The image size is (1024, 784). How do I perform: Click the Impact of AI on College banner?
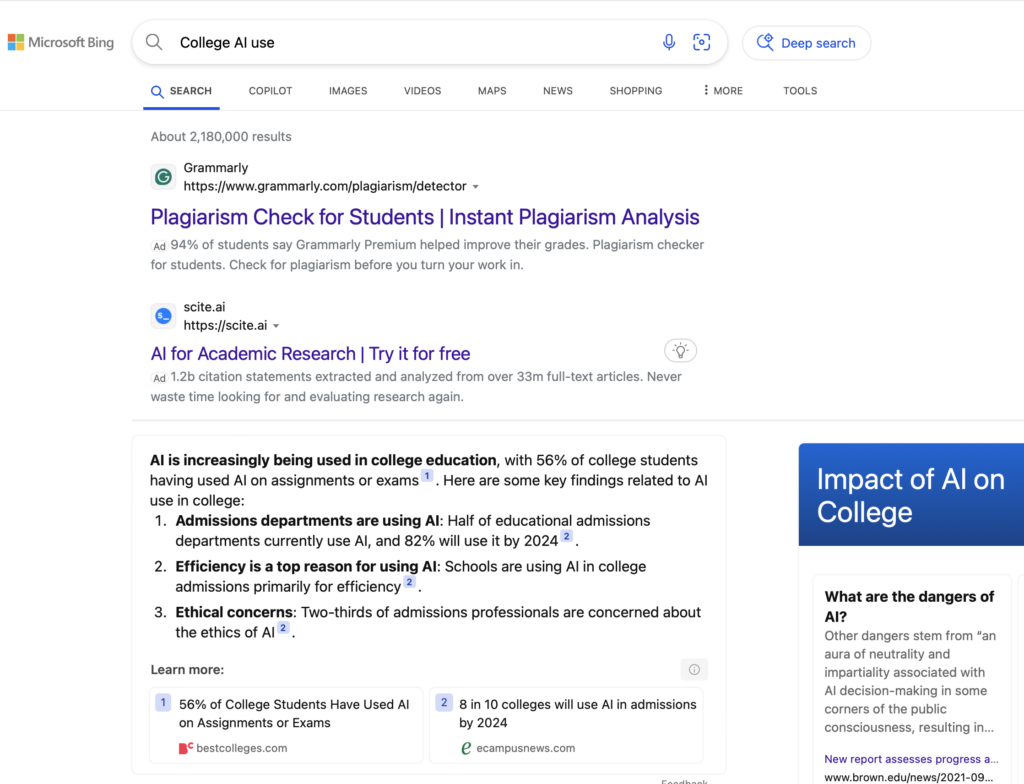click(x=911, y=495)
